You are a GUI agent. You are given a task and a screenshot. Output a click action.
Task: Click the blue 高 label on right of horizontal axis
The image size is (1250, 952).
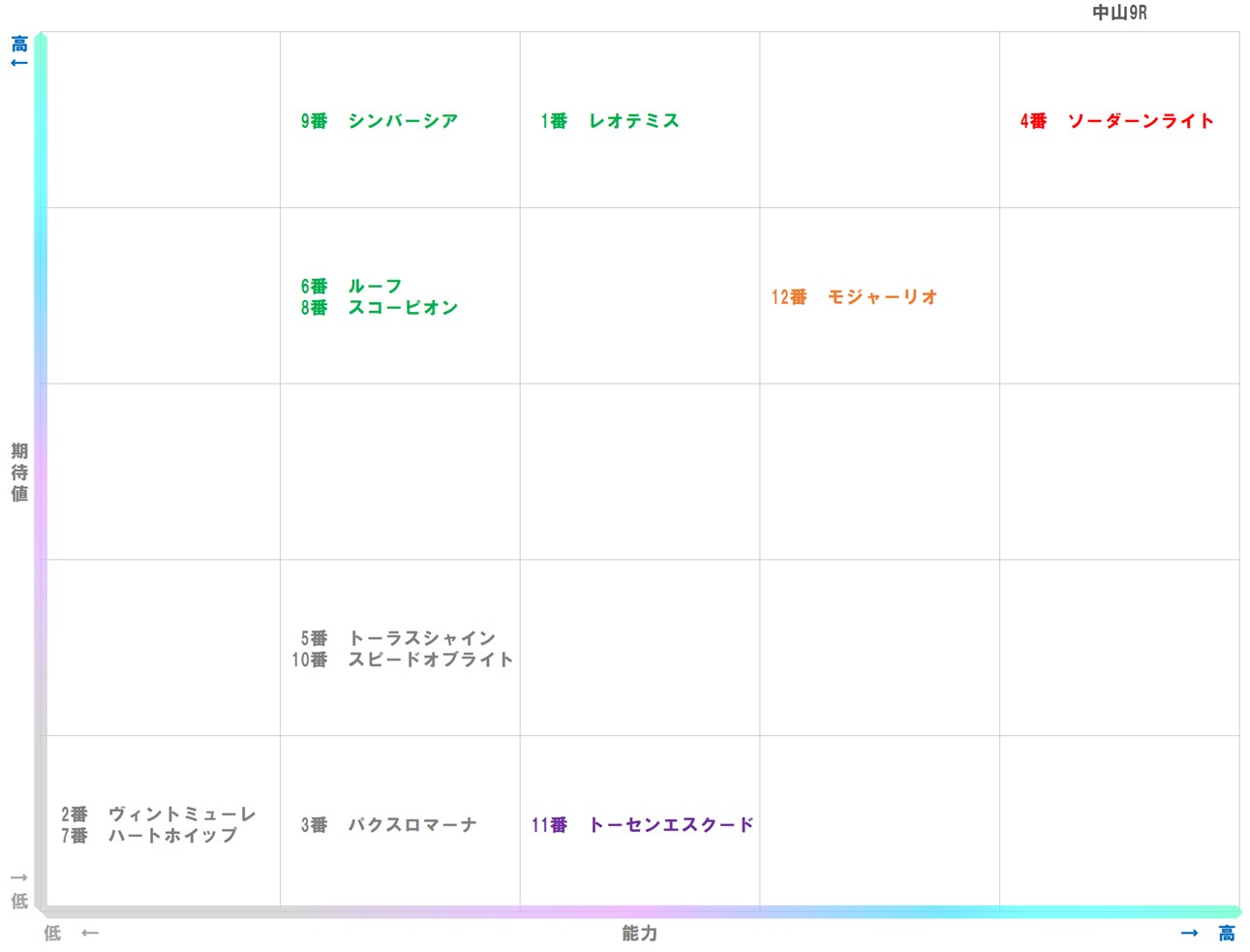1225,933
